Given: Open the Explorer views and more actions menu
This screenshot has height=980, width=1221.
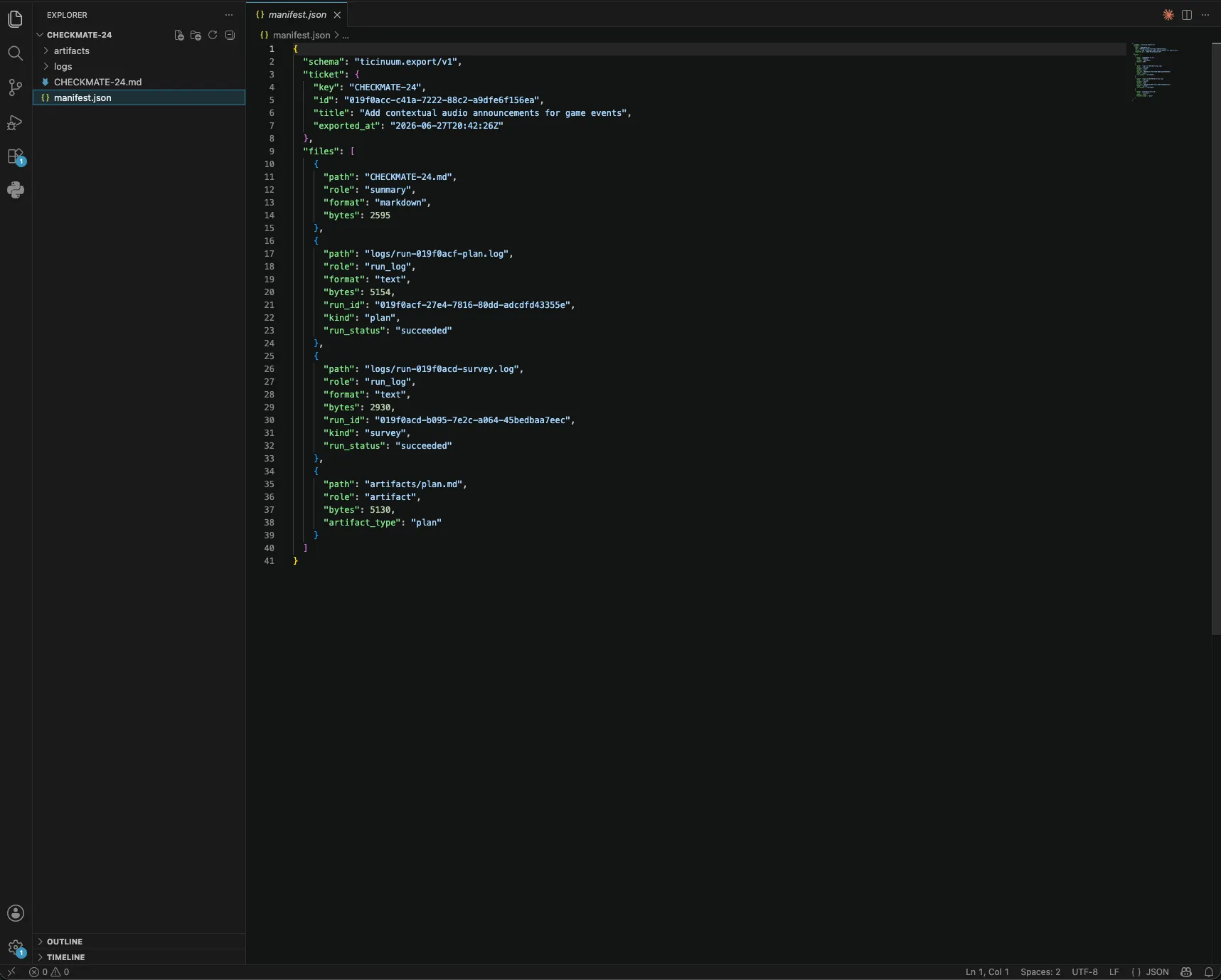Looking at the screenshot, I should 229,15.
